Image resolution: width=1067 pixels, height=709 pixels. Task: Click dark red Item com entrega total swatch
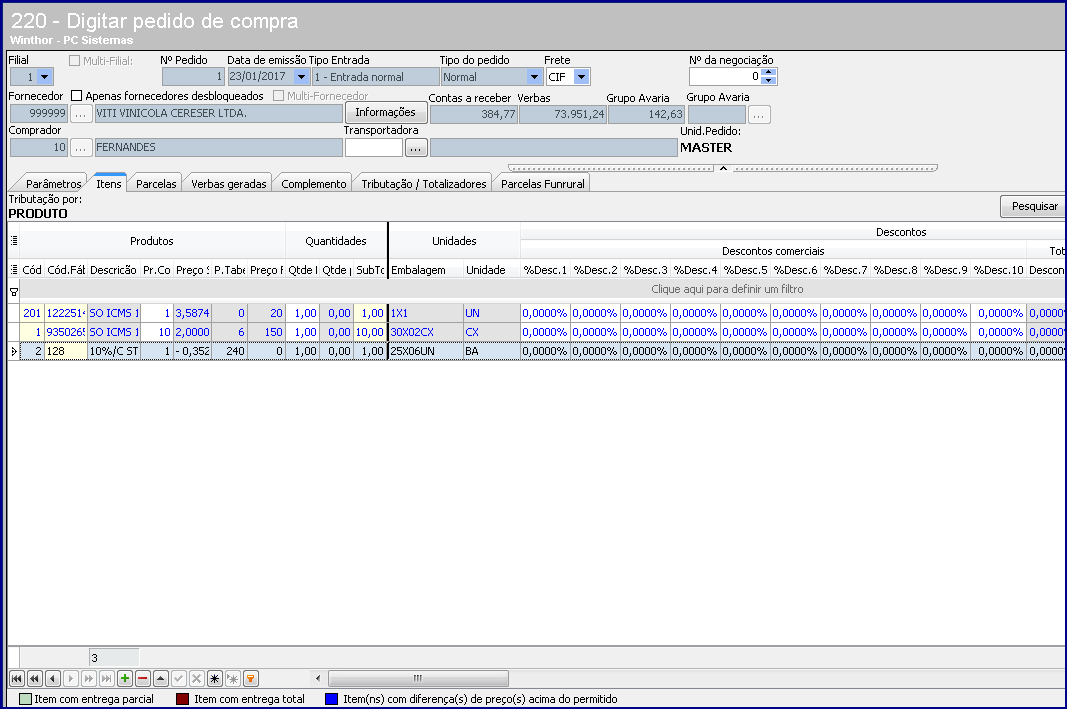182,699
